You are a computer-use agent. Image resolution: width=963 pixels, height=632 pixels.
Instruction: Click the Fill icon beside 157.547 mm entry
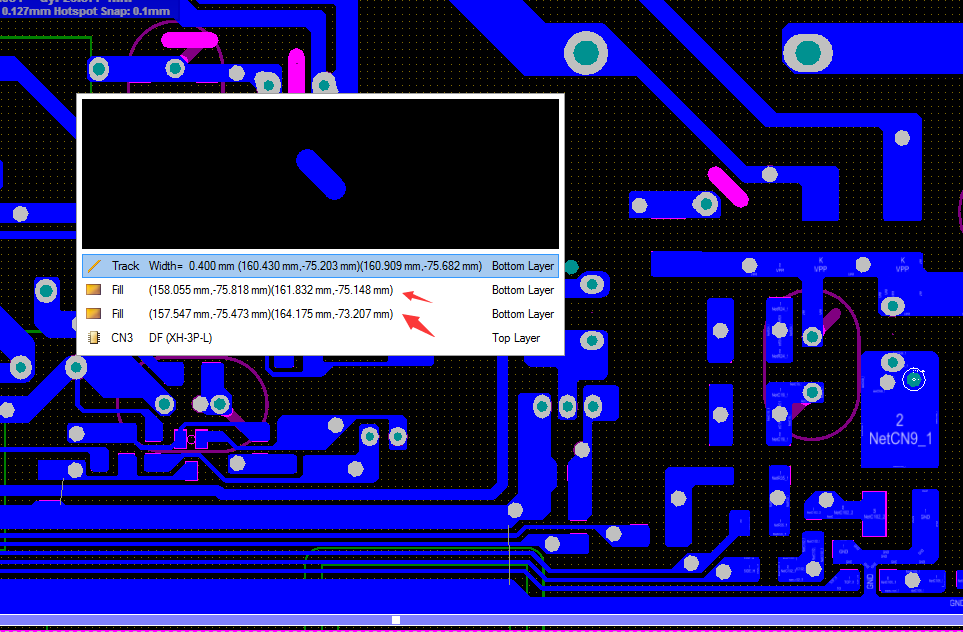[x=94, y=314]
